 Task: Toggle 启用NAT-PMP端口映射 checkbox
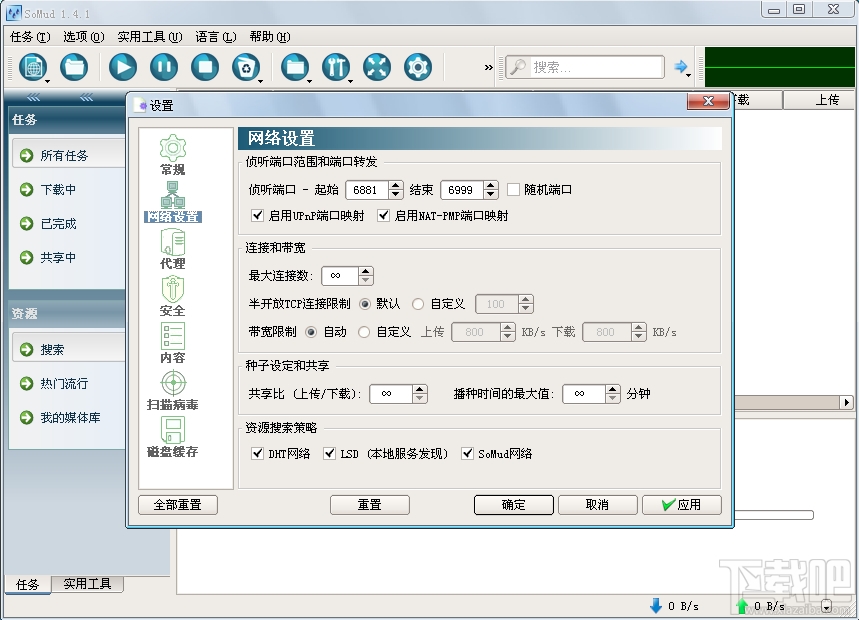click(x=383, y=215)
